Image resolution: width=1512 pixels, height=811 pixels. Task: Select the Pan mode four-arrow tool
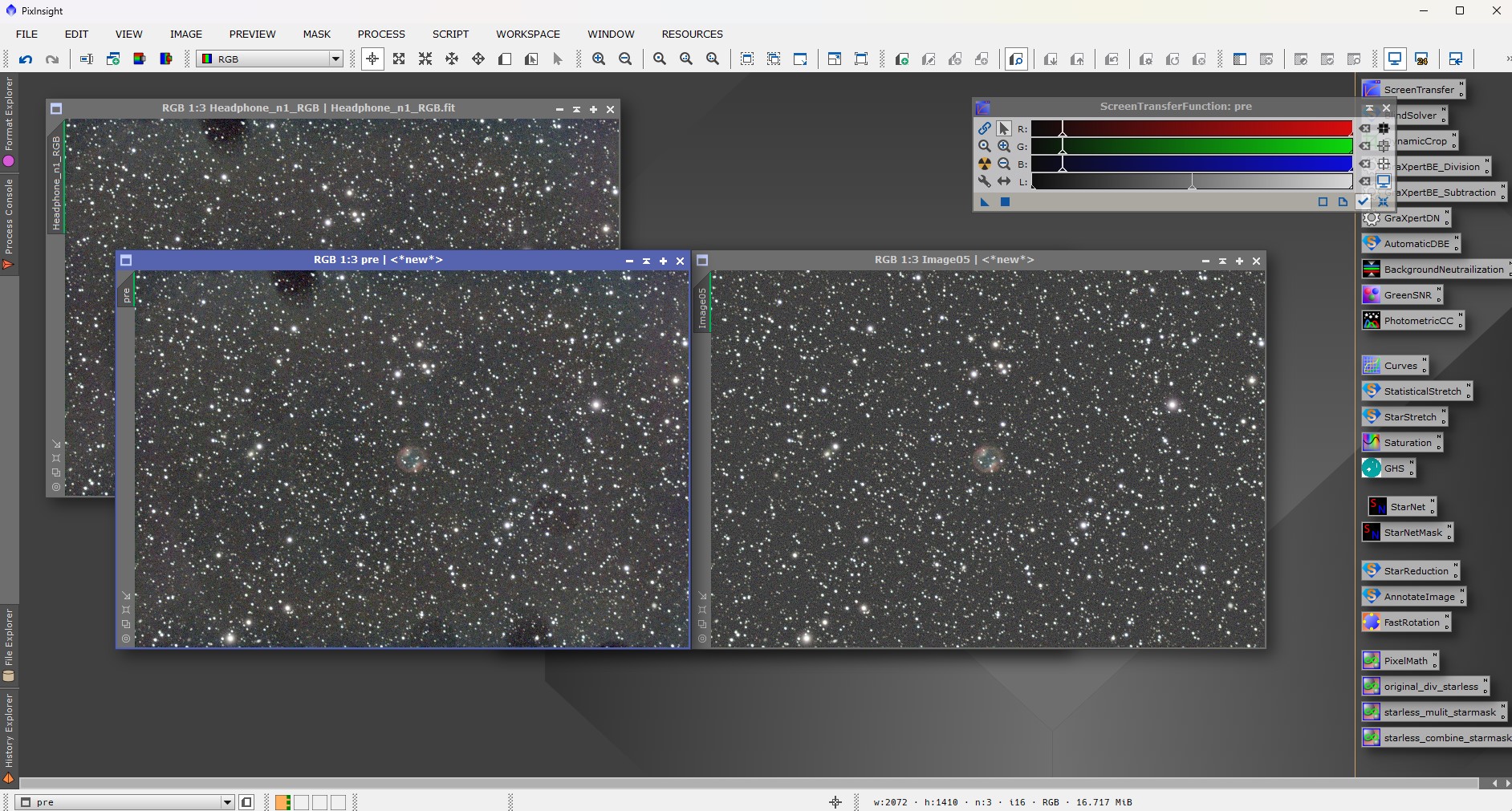[478, 59]
